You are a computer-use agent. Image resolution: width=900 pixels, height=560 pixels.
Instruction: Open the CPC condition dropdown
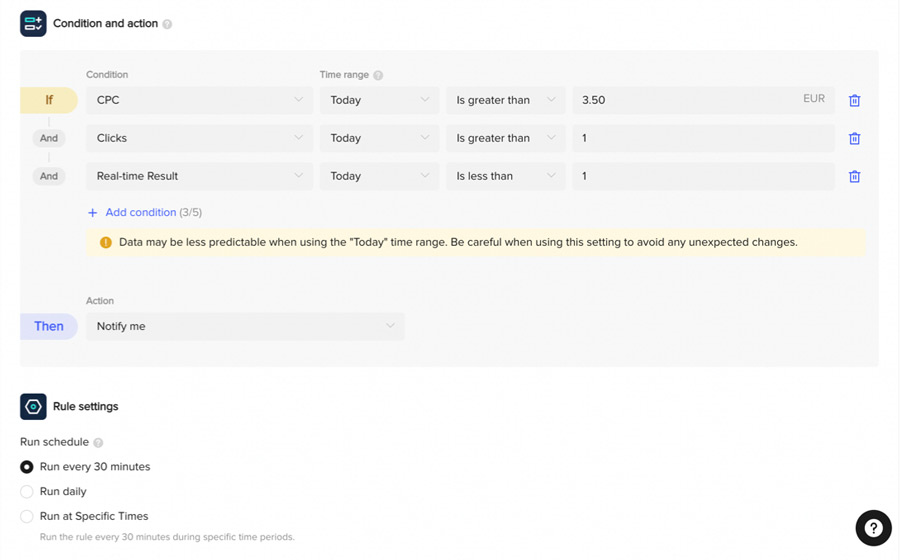[x=199, y=100]
